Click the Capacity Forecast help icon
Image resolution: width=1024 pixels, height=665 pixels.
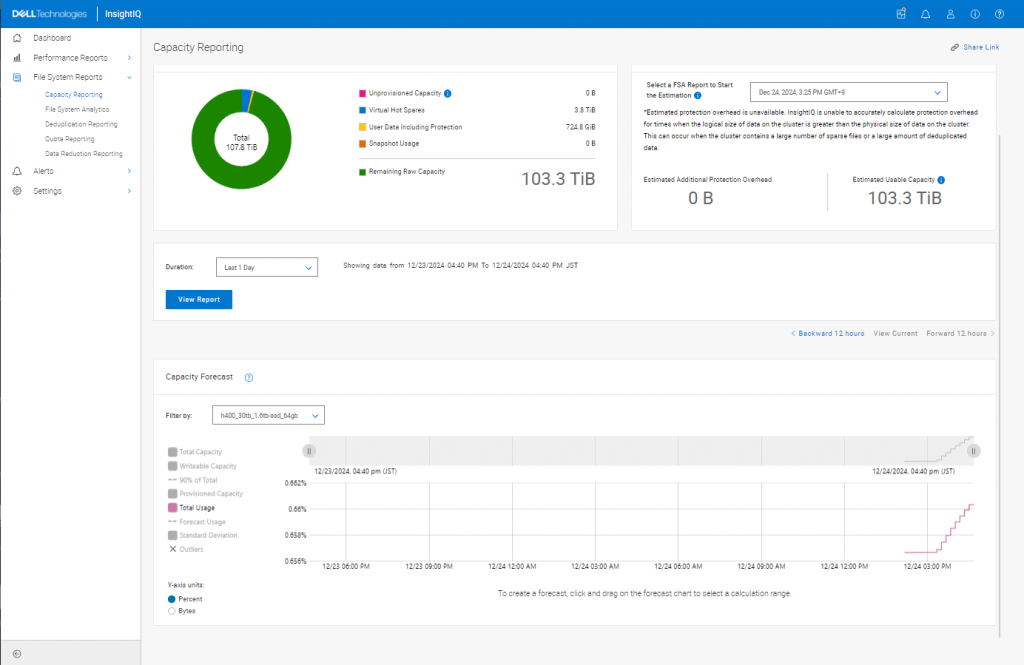(249, 377)
